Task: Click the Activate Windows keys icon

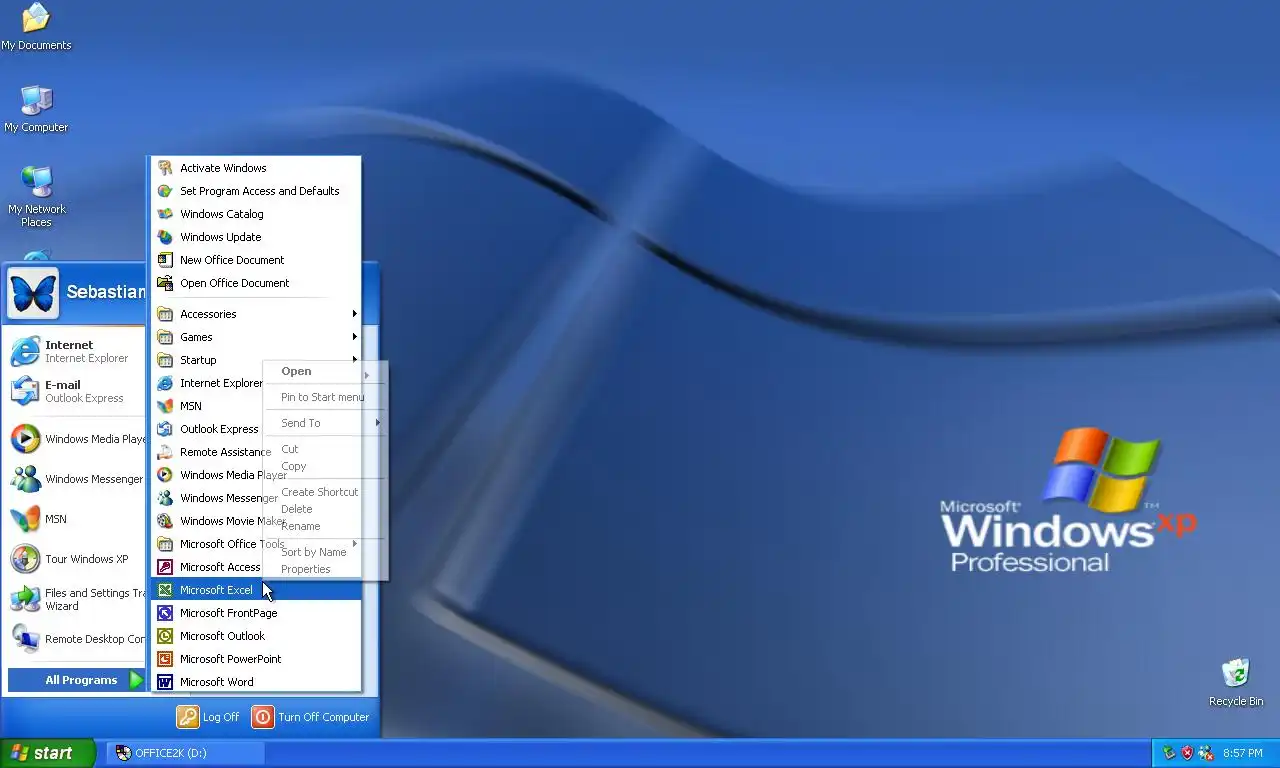Action: [x=165, y=168]
